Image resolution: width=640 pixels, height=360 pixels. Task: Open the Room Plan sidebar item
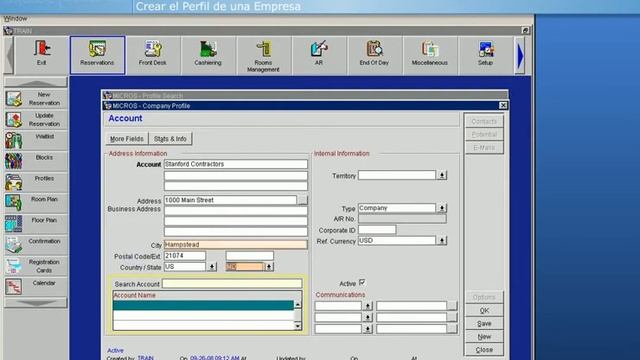click(x=36, y=203)
